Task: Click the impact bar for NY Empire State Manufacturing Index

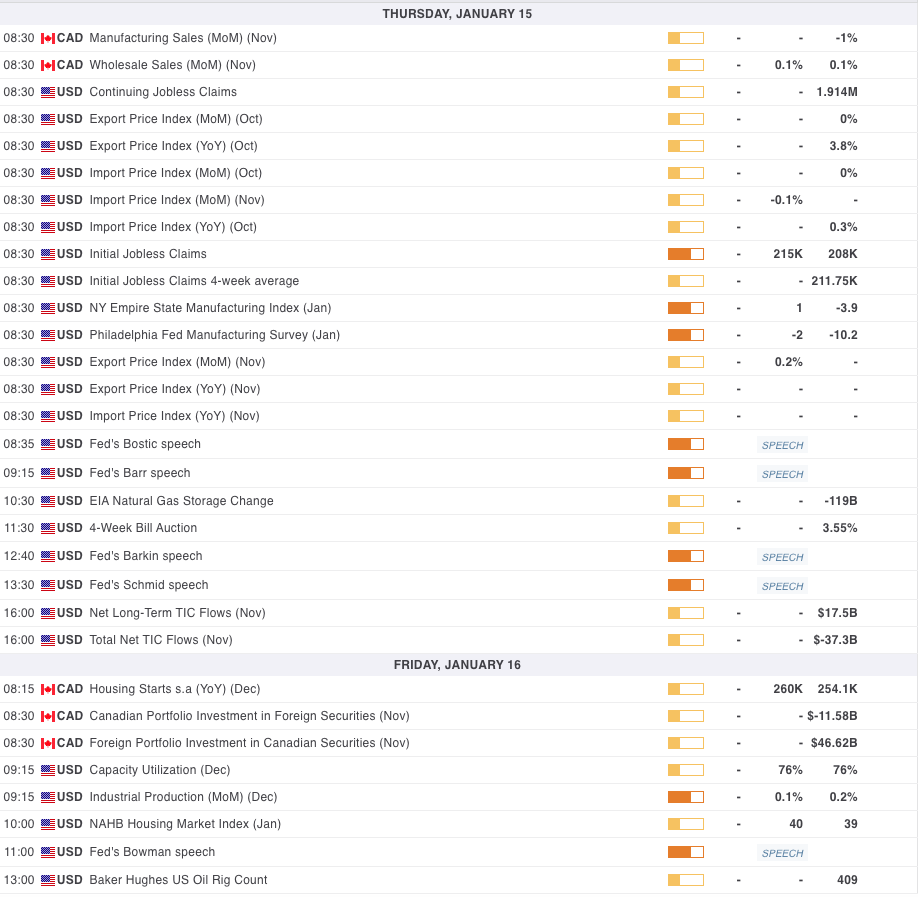Action: tap(684, 308)
